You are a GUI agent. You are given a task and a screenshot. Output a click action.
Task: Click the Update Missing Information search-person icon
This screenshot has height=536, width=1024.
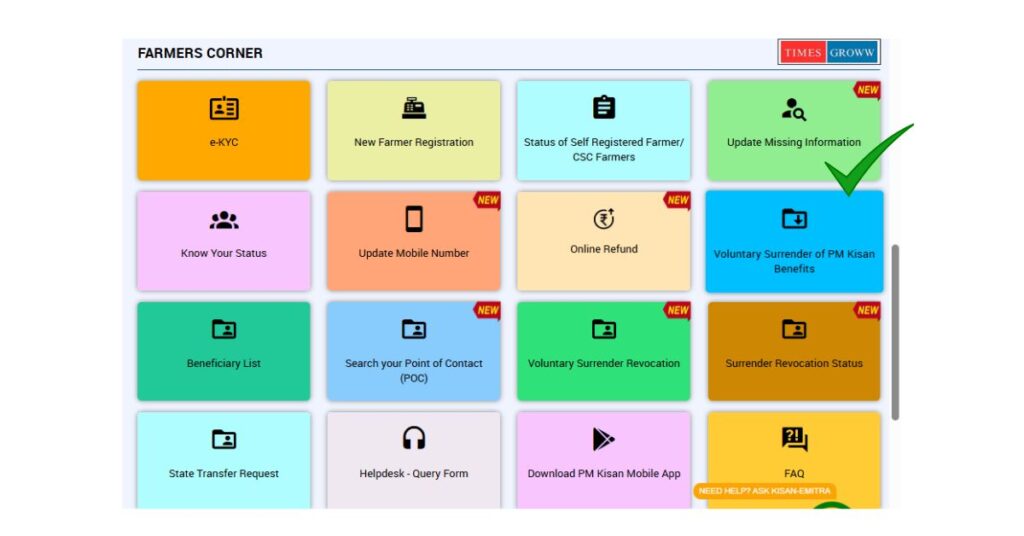pos(793,109)
